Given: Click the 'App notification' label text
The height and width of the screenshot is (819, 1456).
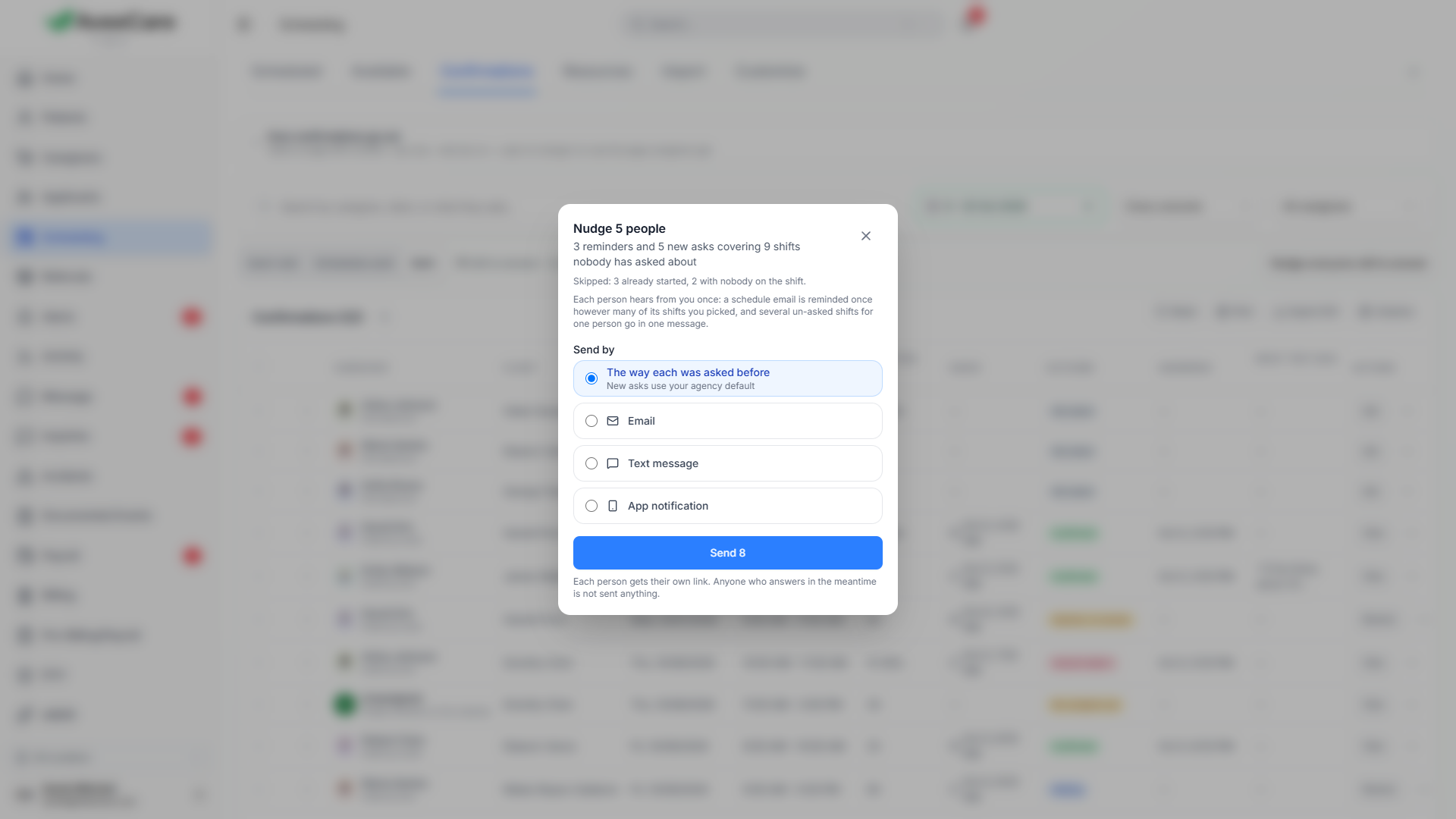Looking at the screenshot, I should (668, 506).
